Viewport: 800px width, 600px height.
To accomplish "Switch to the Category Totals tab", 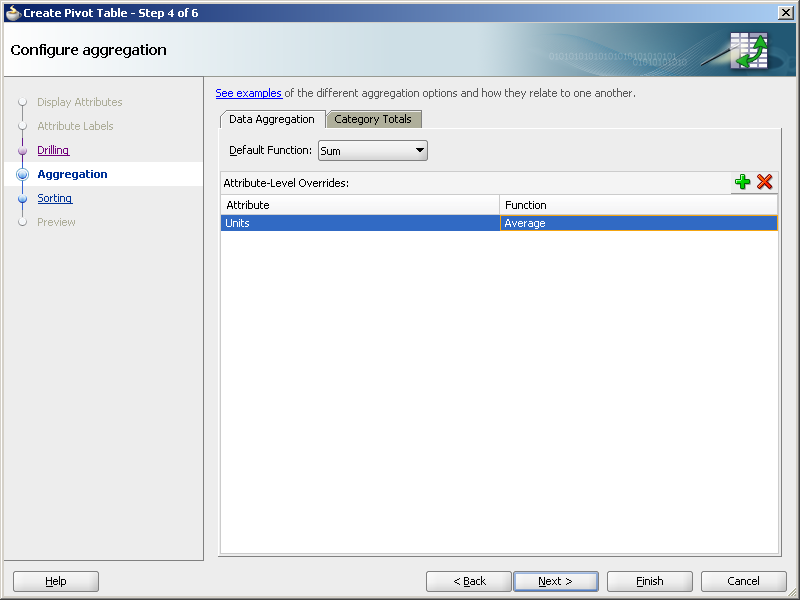I will tap(373, 119).
